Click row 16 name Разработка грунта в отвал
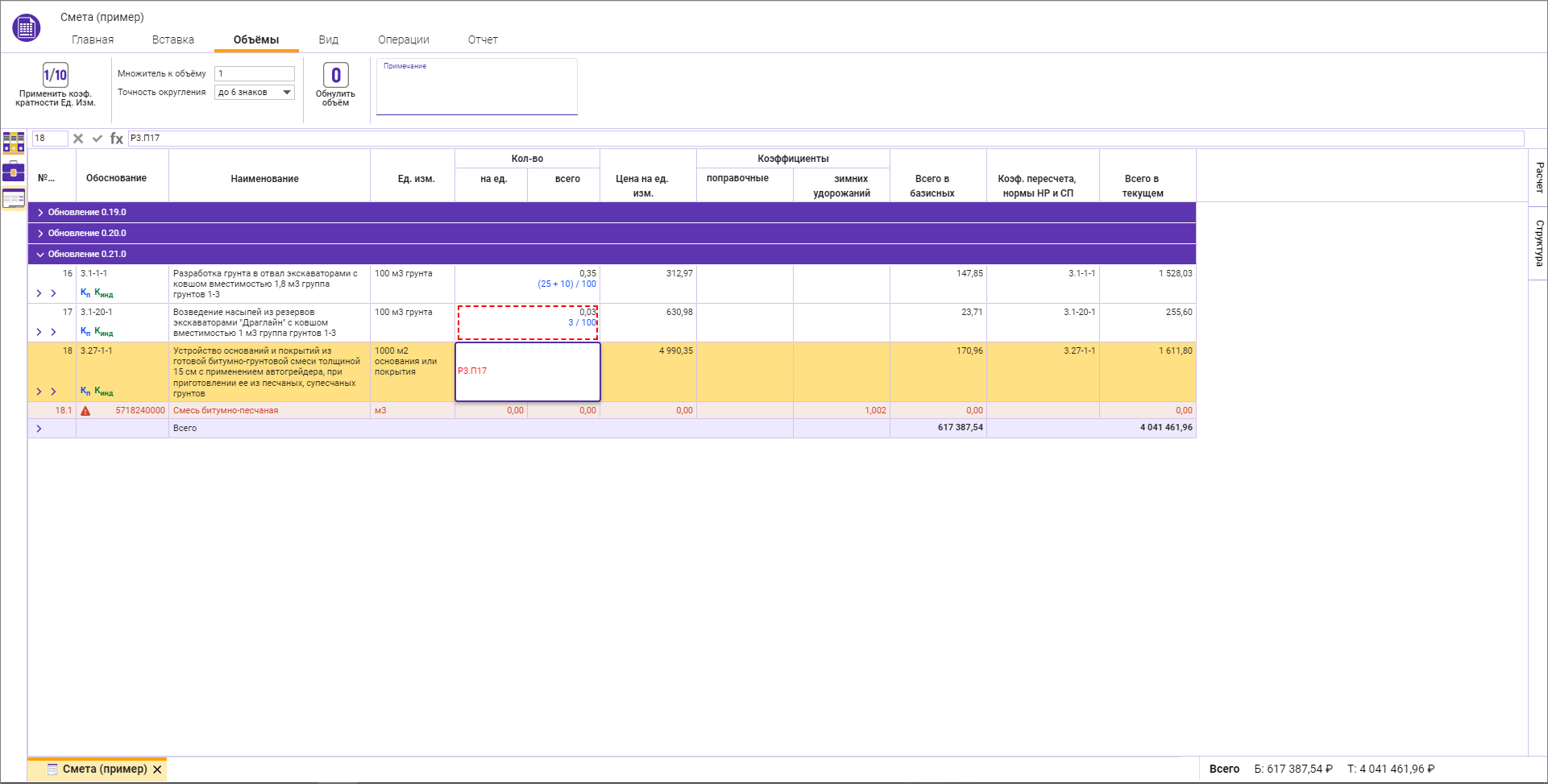 click(265, 284)
